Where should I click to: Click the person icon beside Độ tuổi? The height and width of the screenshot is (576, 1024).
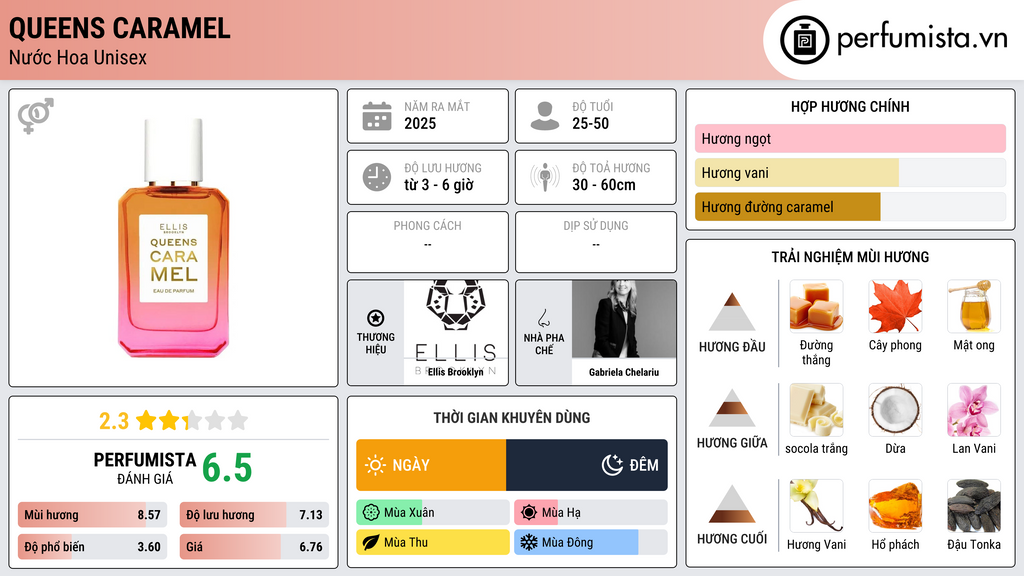click(545, 116)
